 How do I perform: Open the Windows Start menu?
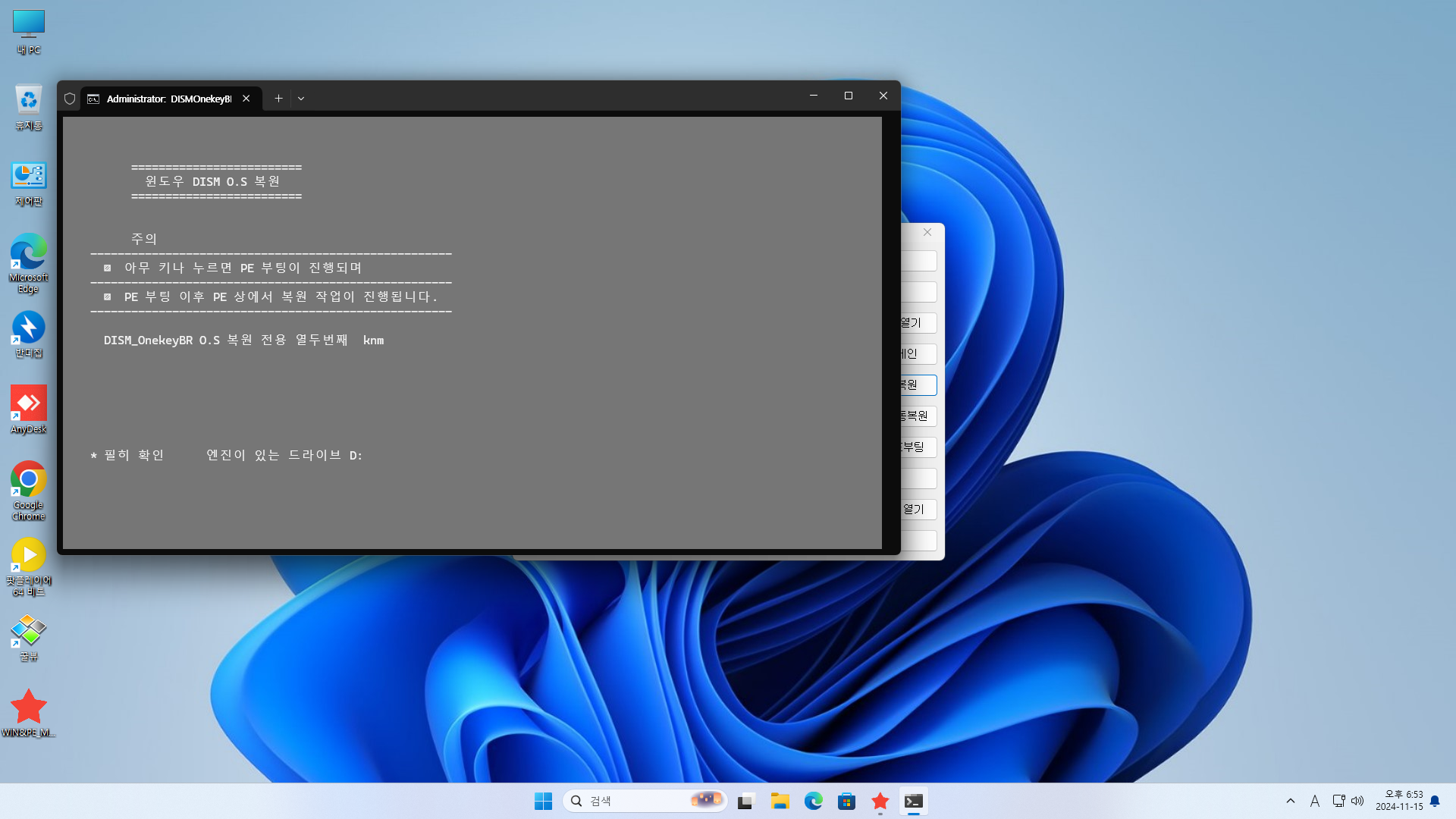[x=543, y=801]
